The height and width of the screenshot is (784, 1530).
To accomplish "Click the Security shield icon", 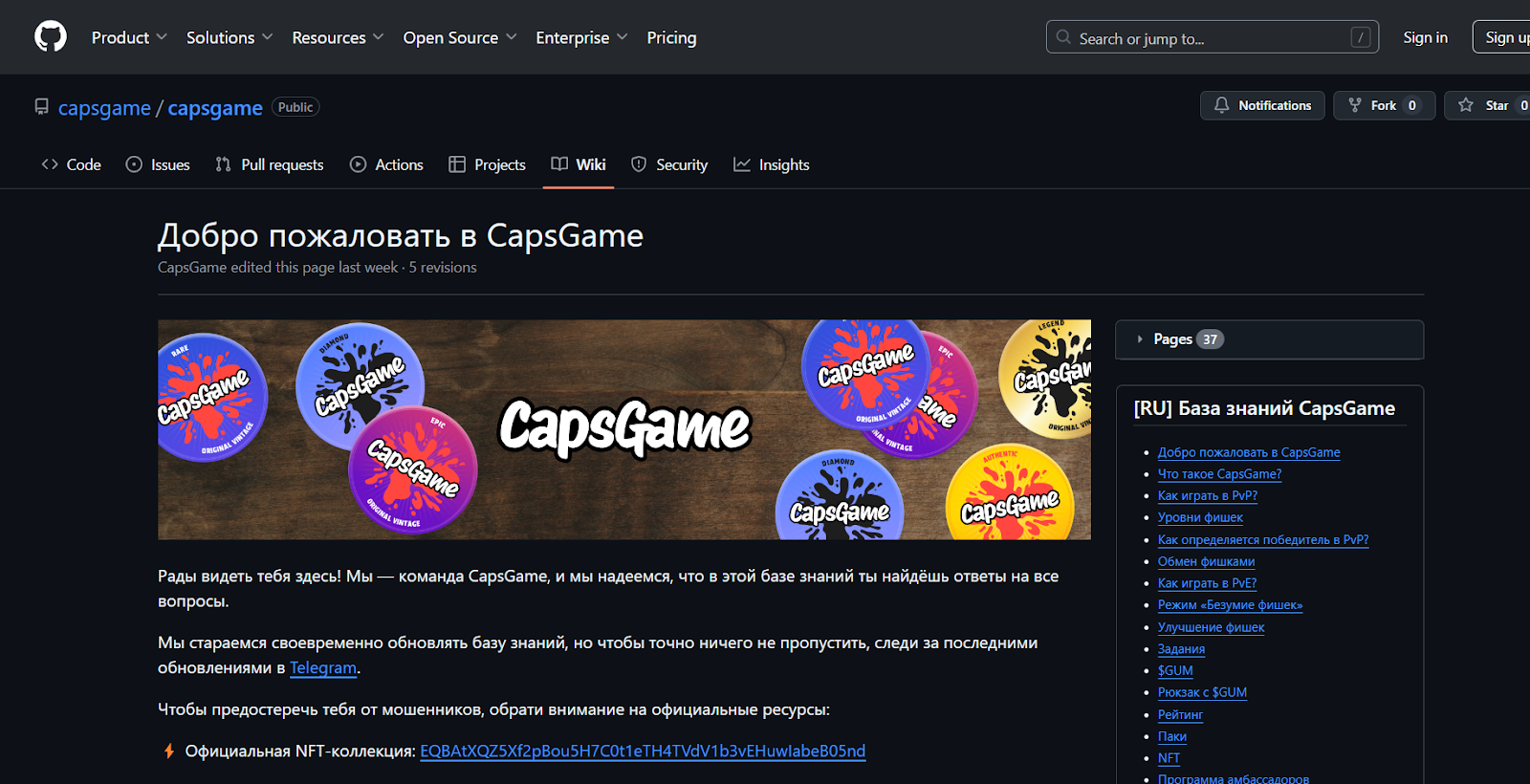I will tap(639, 164).
